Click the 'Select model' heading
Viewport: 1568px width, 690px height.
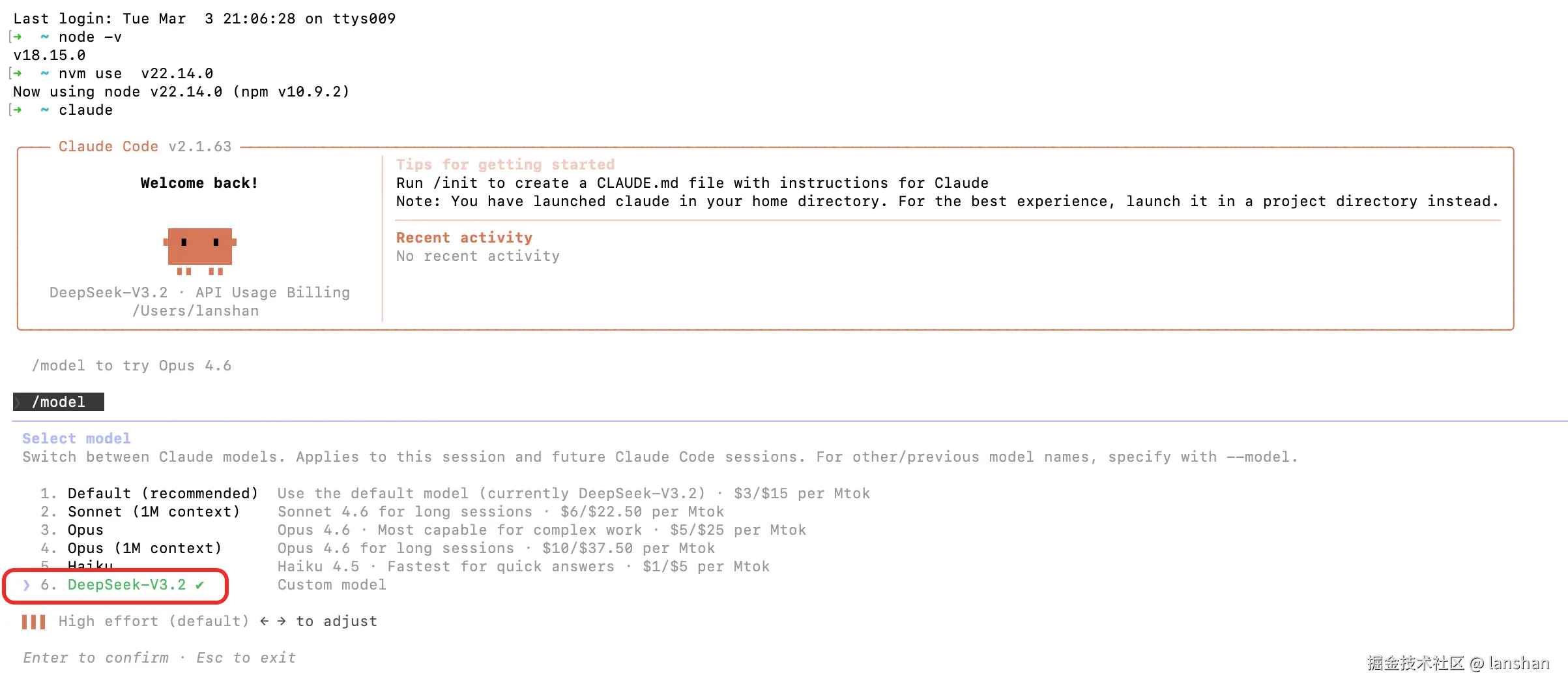(76, 439)
